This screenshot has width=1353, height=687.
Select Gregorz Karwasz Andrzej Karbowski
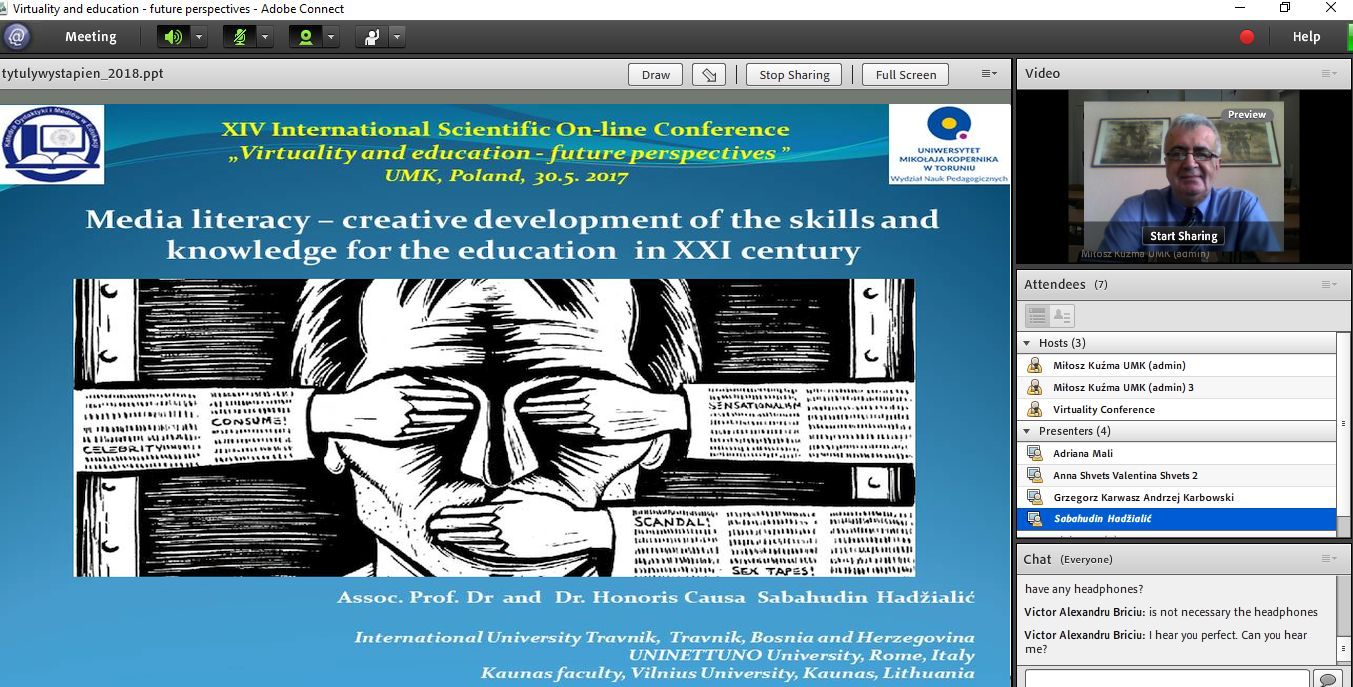pyautogui.click(x=1177, y=497)
